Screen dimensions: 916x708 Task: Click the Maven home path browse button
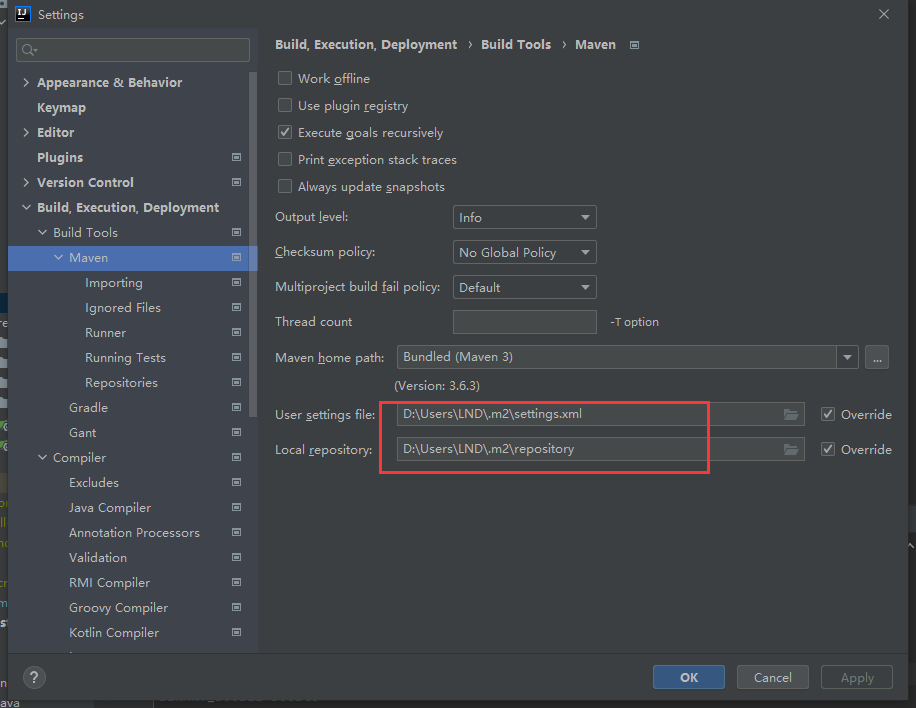(x=877, y=357)
